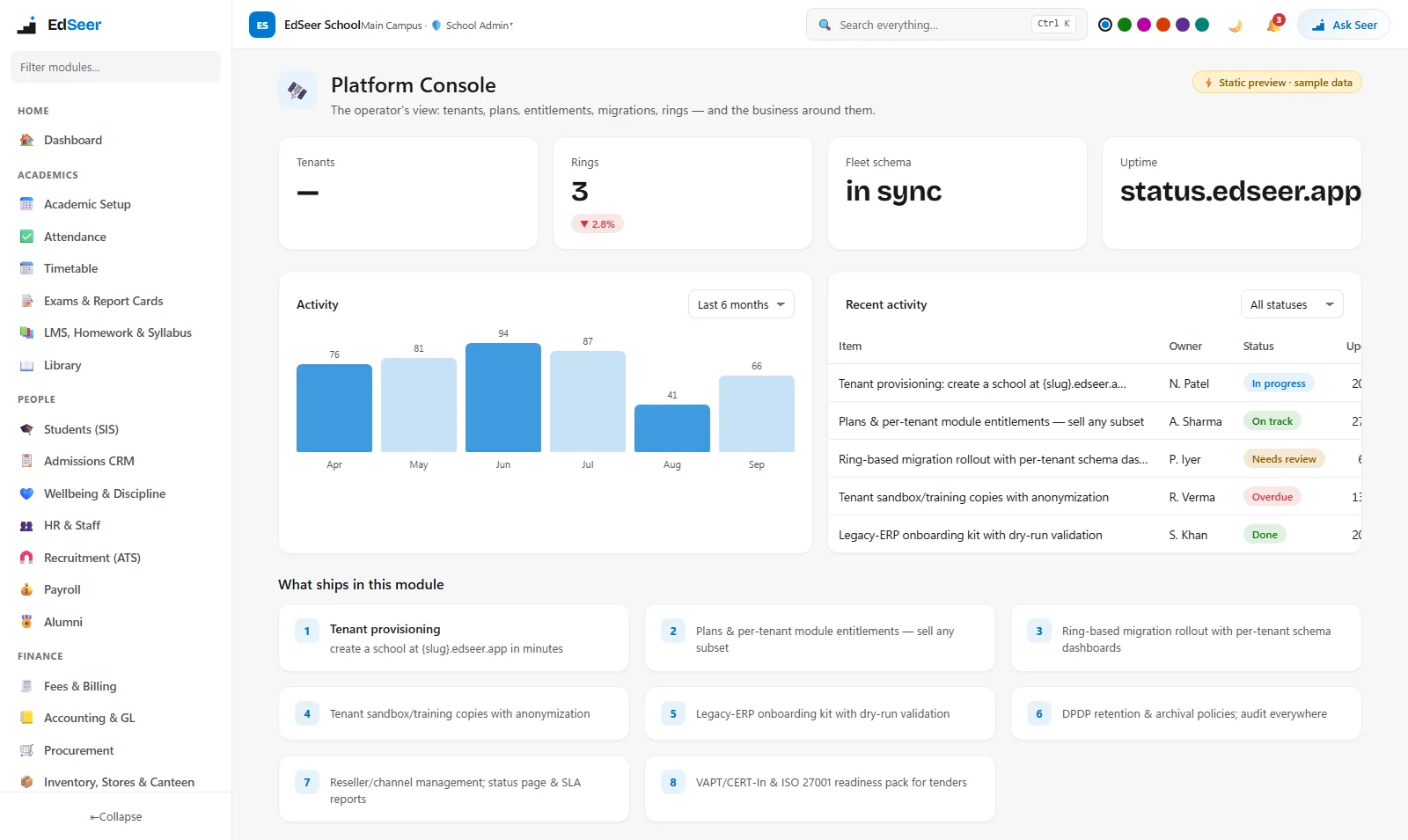Click the Aug bar in Activity chart
Image resolution: width=1408 pixels, height=840 pixels.
672,428
